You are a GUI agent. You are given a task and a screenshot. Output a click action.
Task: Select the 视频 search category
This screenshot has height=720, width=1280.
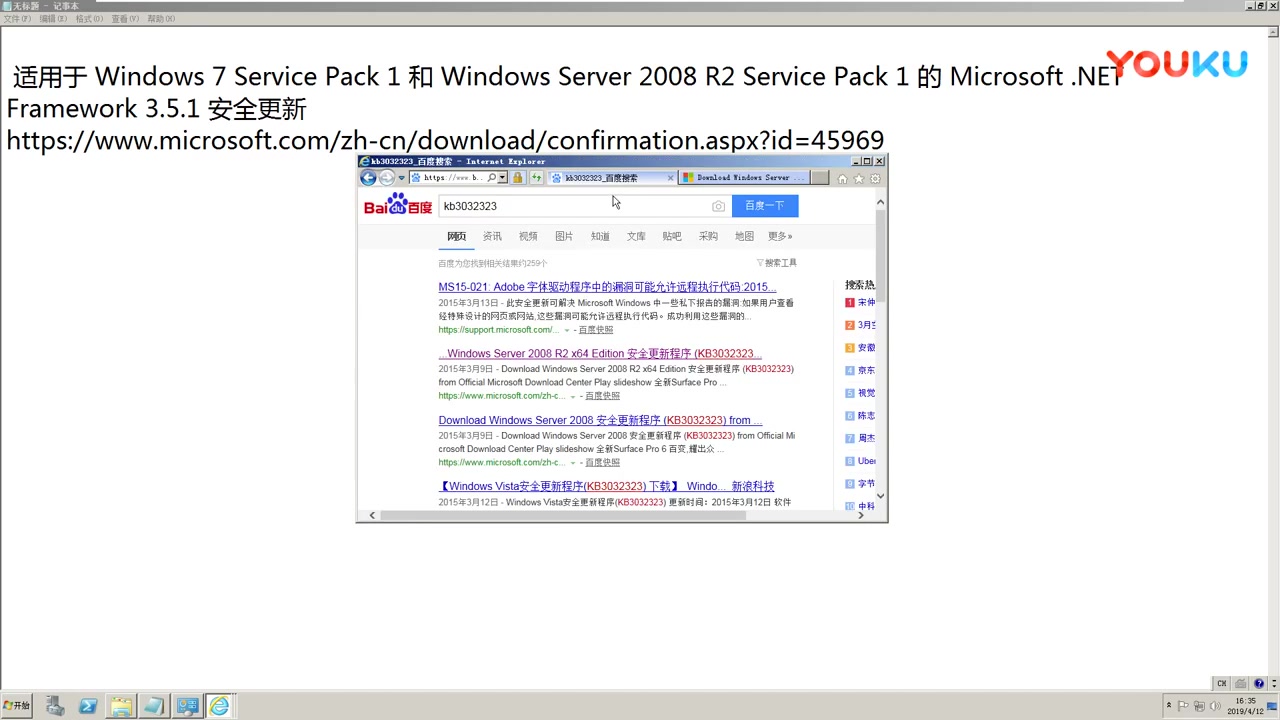click(528, 236)
